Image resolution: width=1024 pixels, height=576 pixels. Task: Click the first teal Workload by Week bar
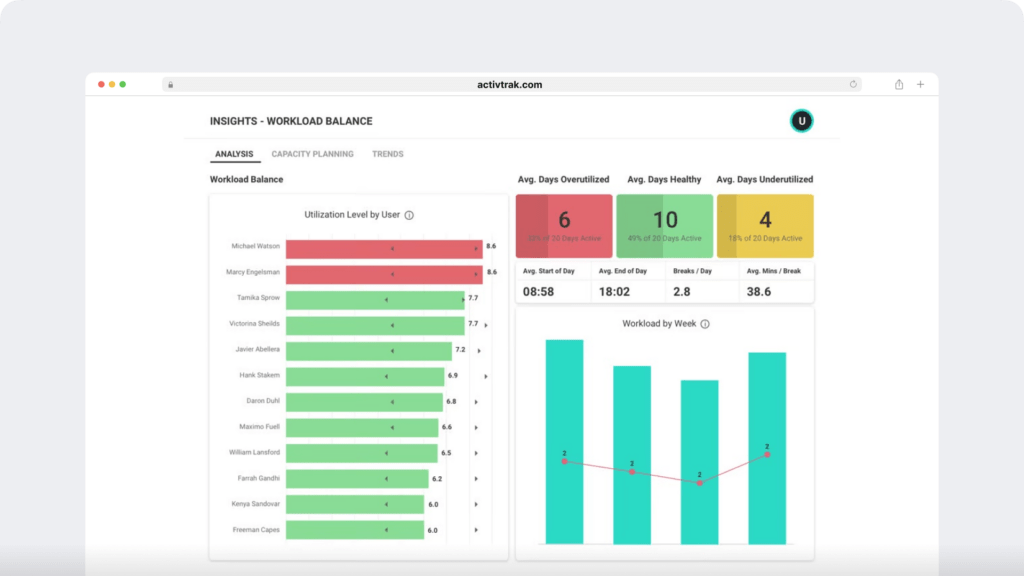[x=564, y=441]
